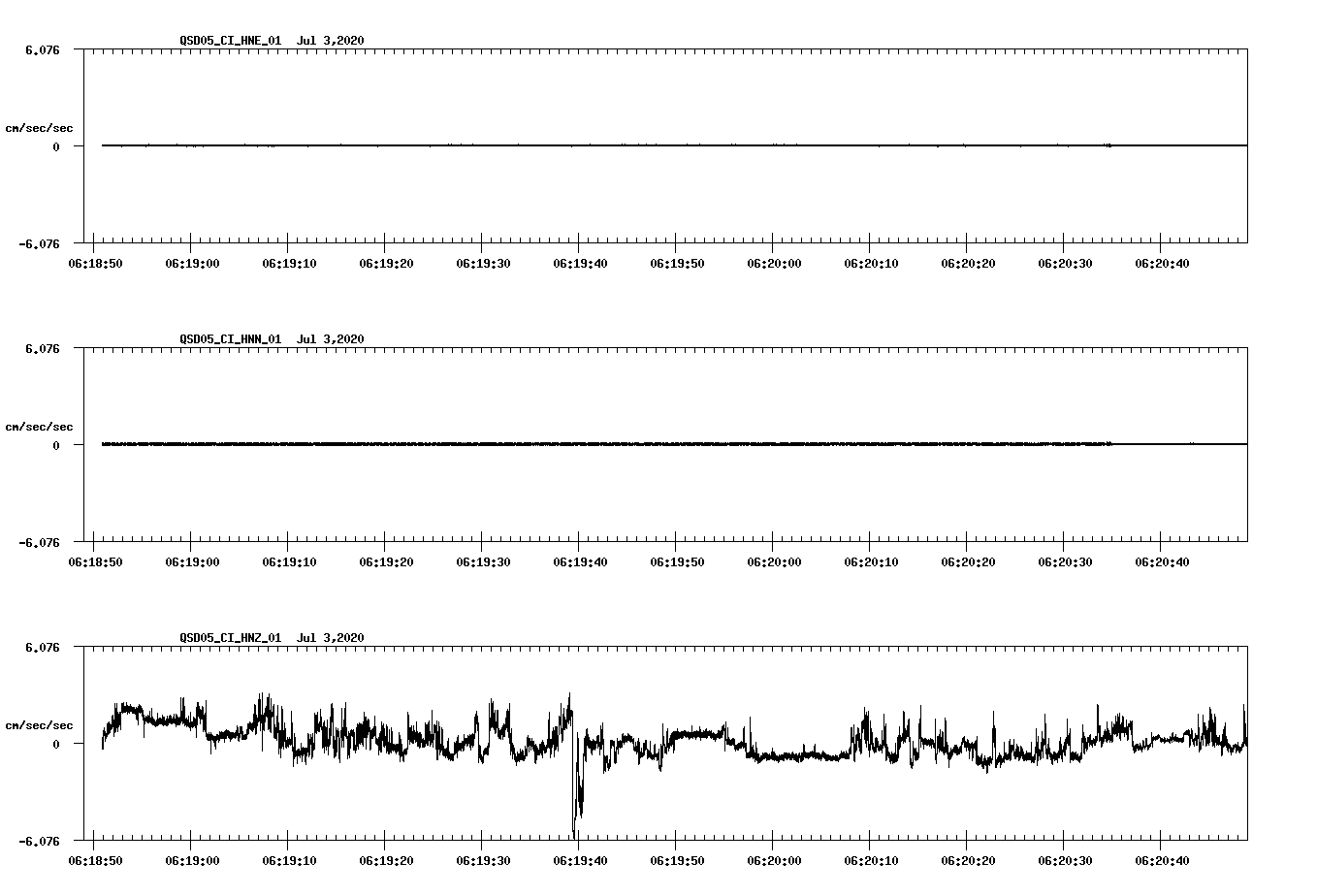Screen dimensions: 1317x896
Task: Click the QSD05_CI_HNE_01 plot title
Action: (272, 40)
